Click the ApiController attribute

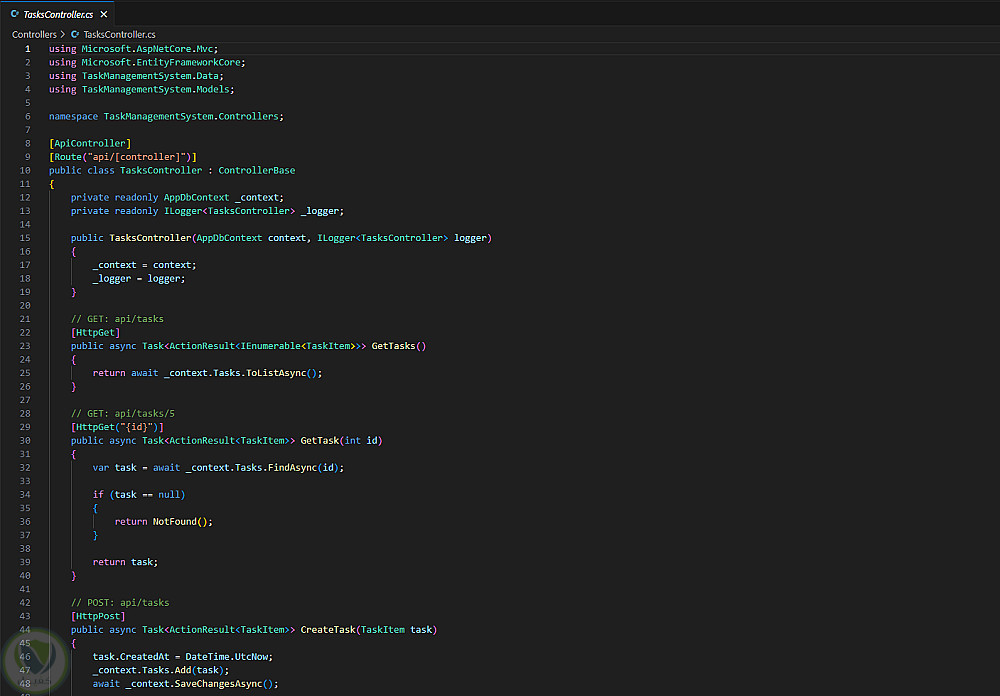89,143
